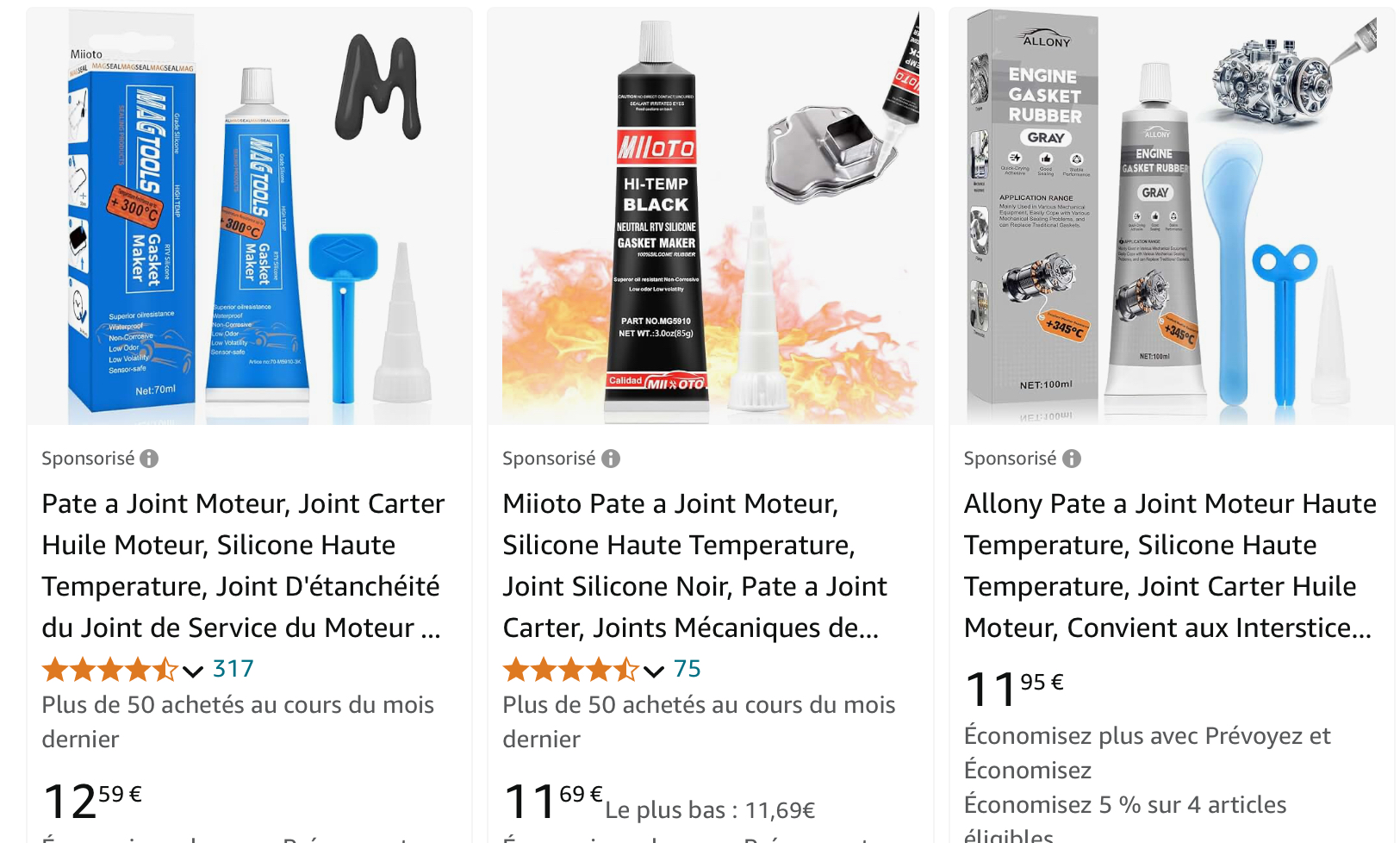Open the 75 reviews link
The height and width of the screenshot is (843, 1400).
point(687,669)
